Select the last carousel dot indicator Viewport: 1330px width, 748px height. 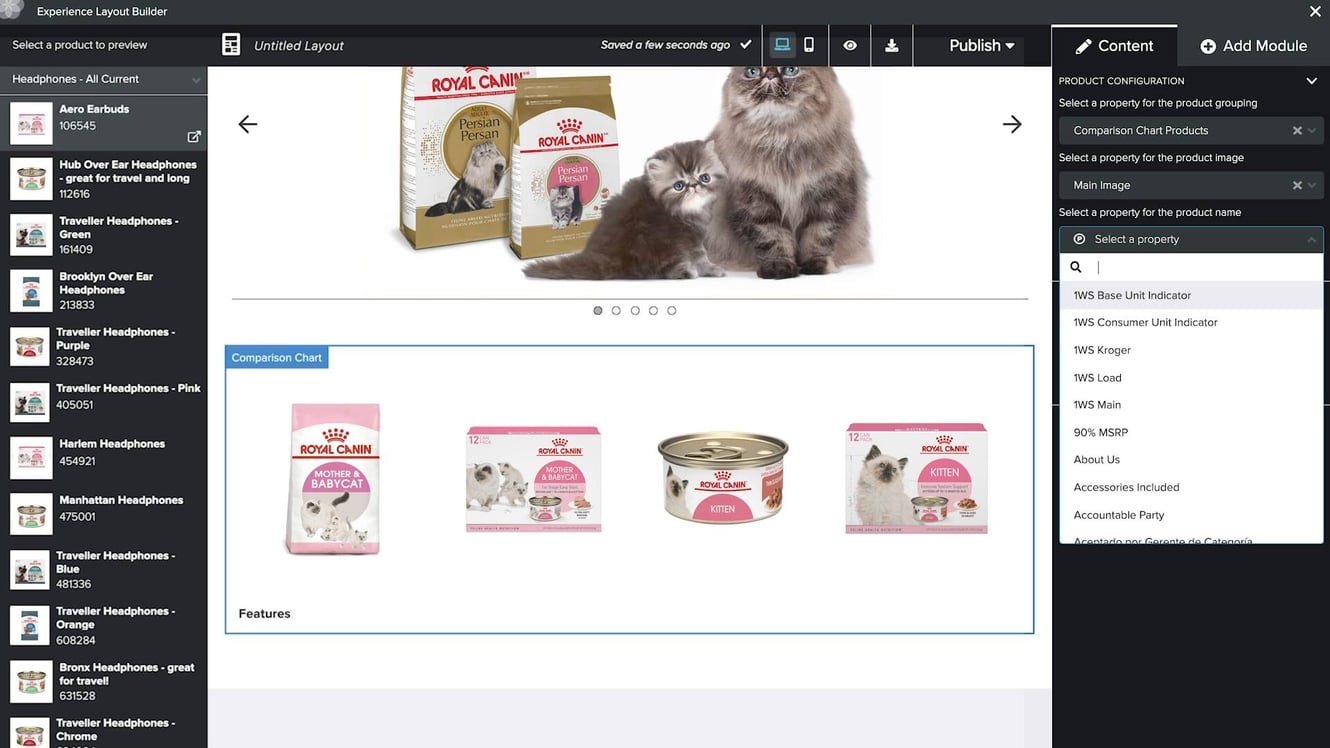pos(672,311)
